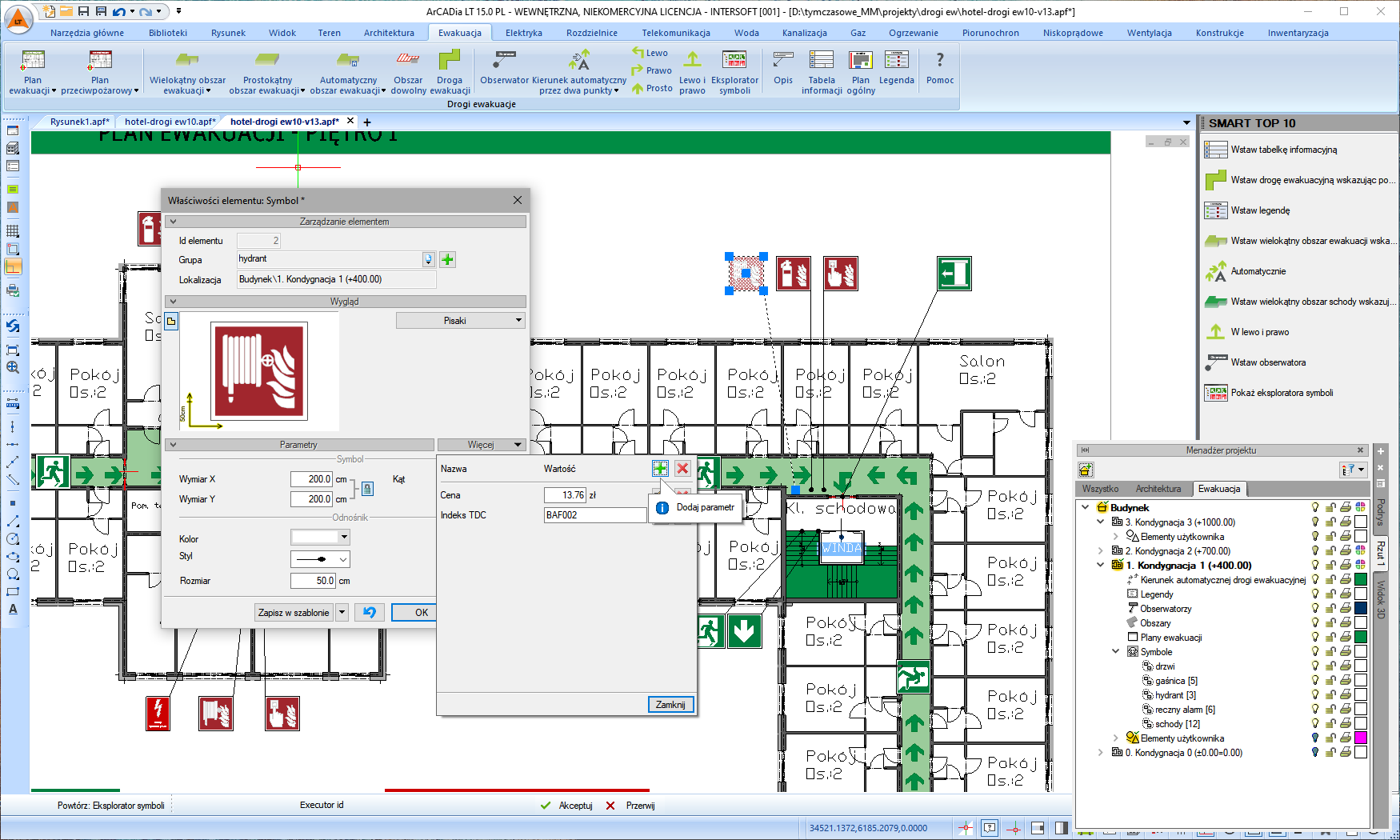Toggle visibility bulb for Legendy row
1400x840 pixels.
tap(1314, 594)
